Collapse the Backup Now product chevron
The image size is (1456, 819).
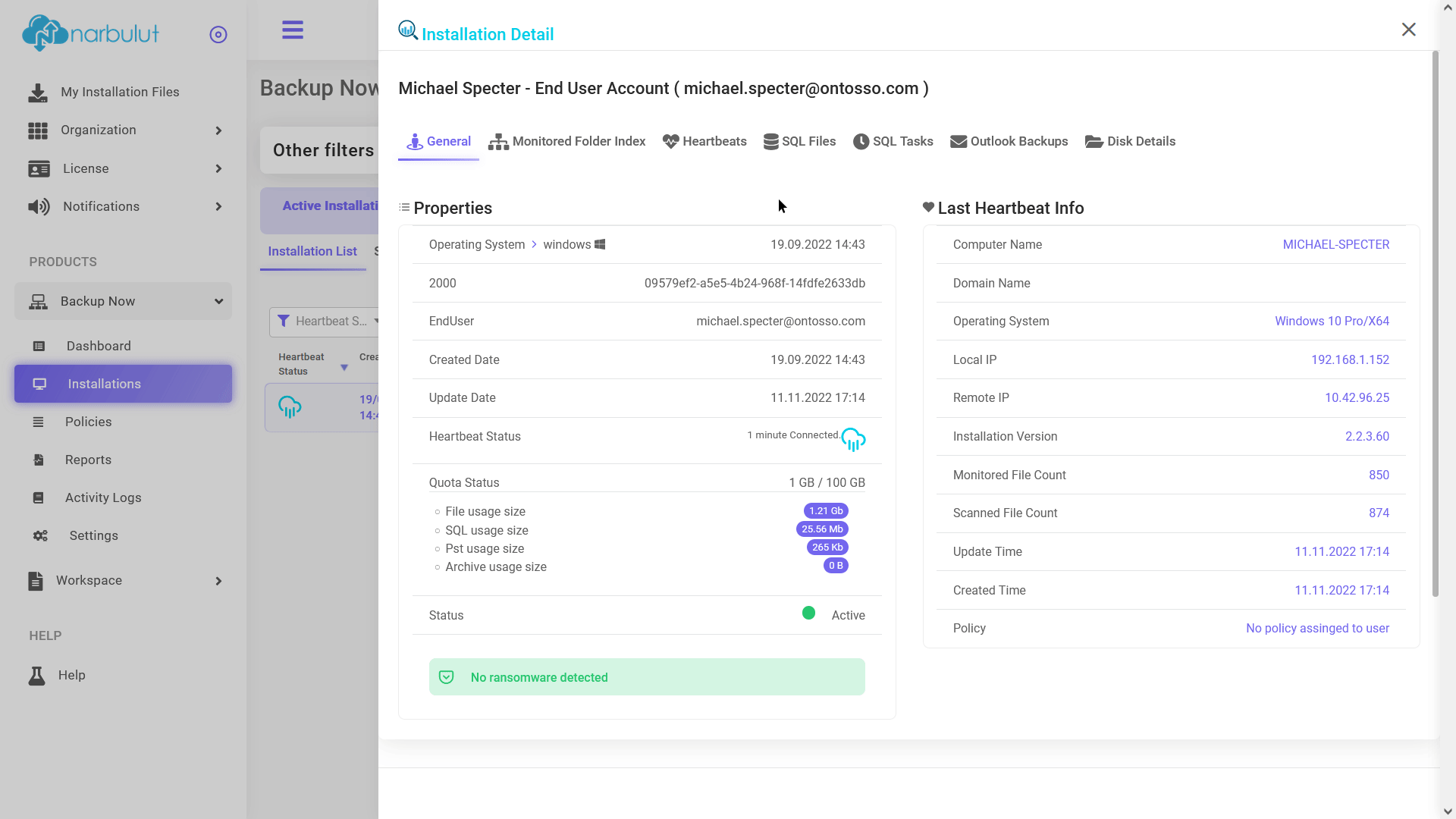(218, 301)
